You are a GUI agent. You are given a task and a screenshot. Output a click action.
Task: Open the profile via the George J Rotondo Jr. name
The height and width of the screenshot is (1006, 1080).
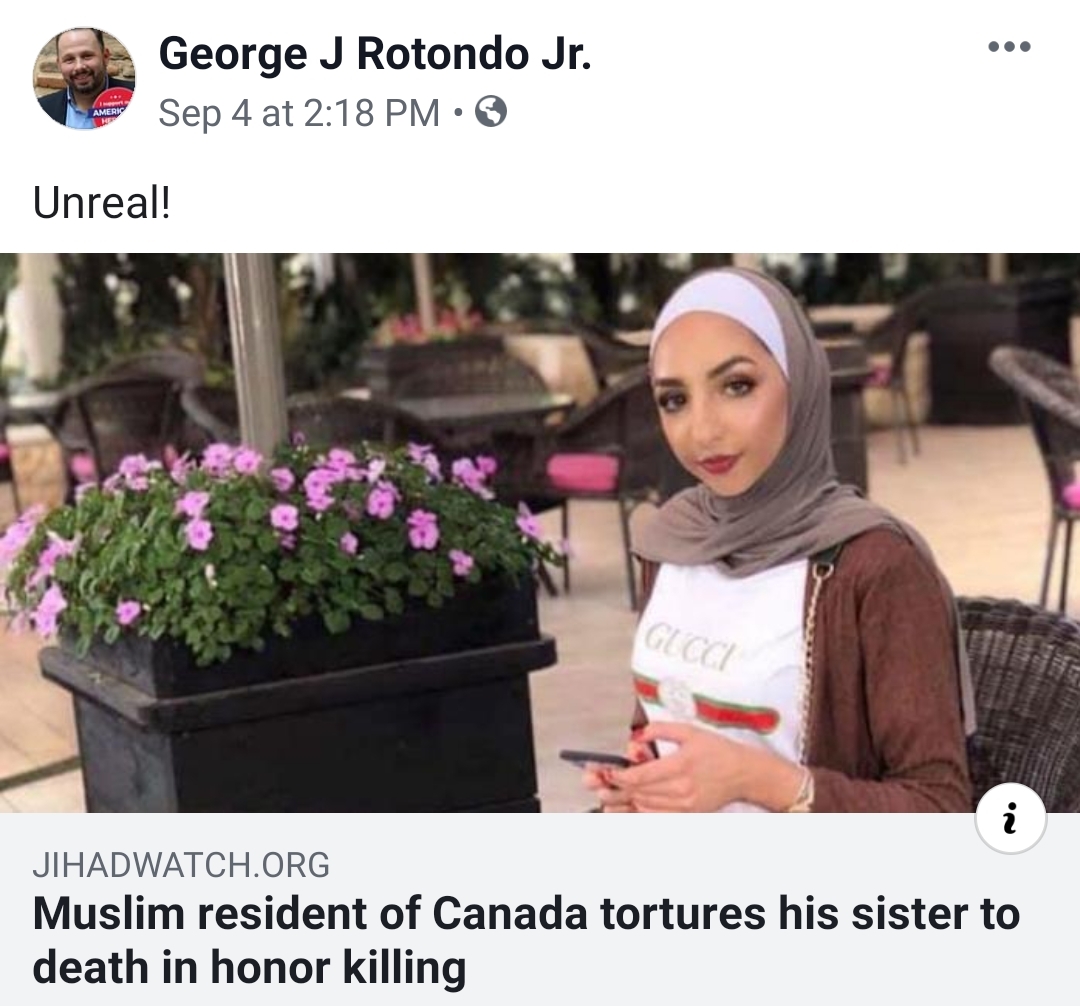(375, 54)
